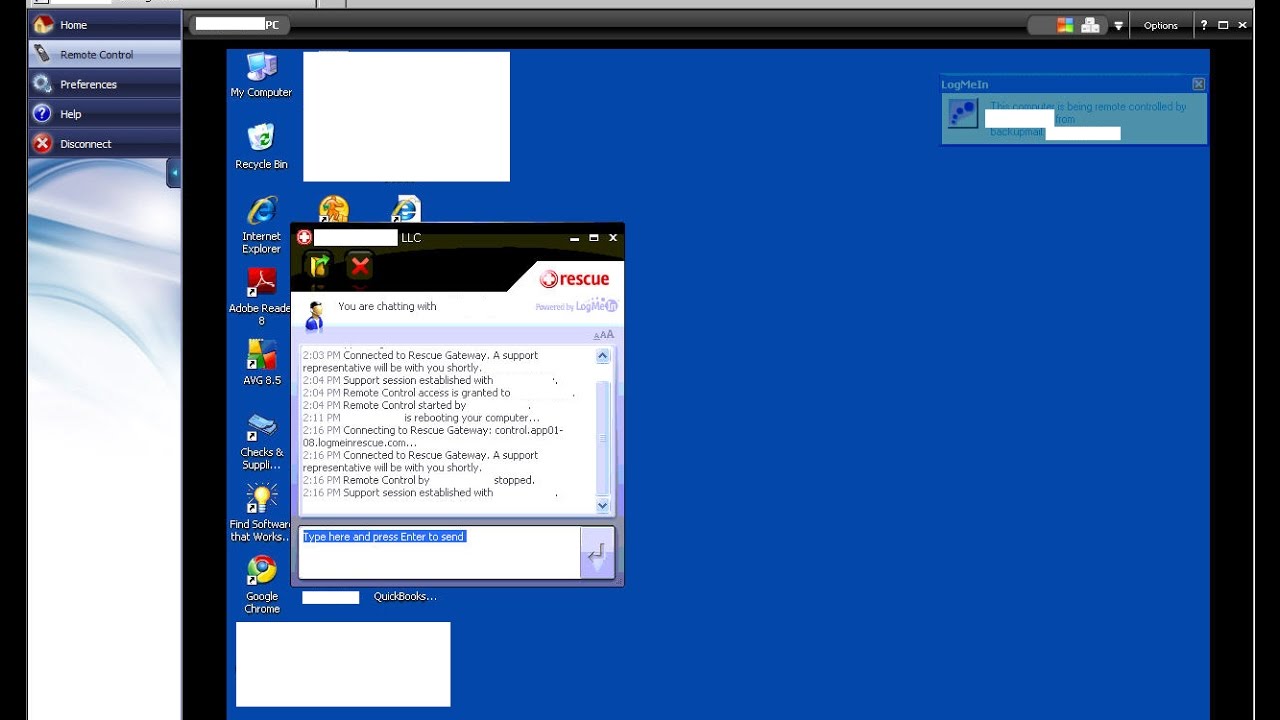Open Find Software that Works shortcut

[261, 513]
